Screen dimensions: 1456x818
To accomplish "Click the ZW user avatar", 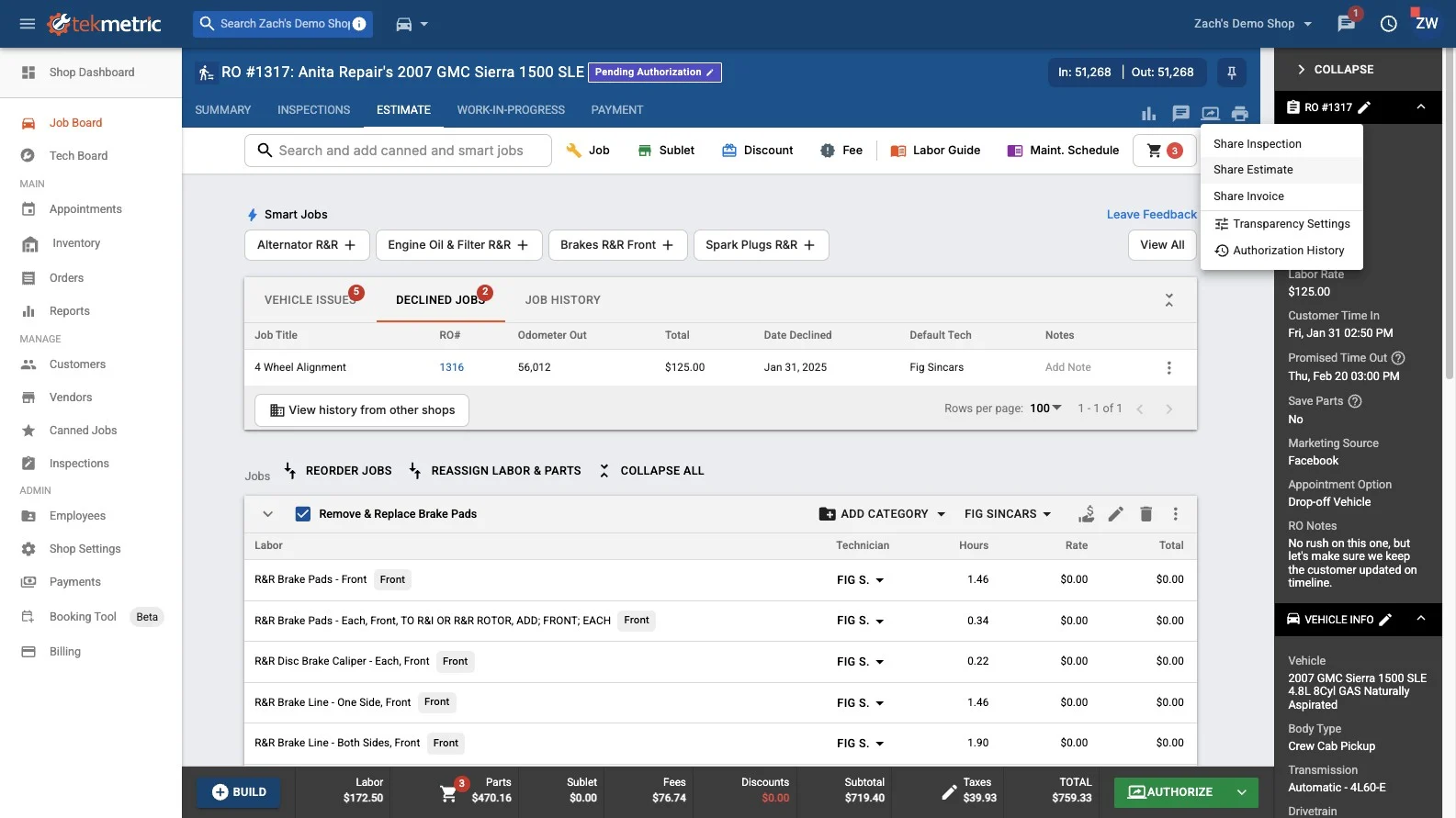I will click(1427, 24).
